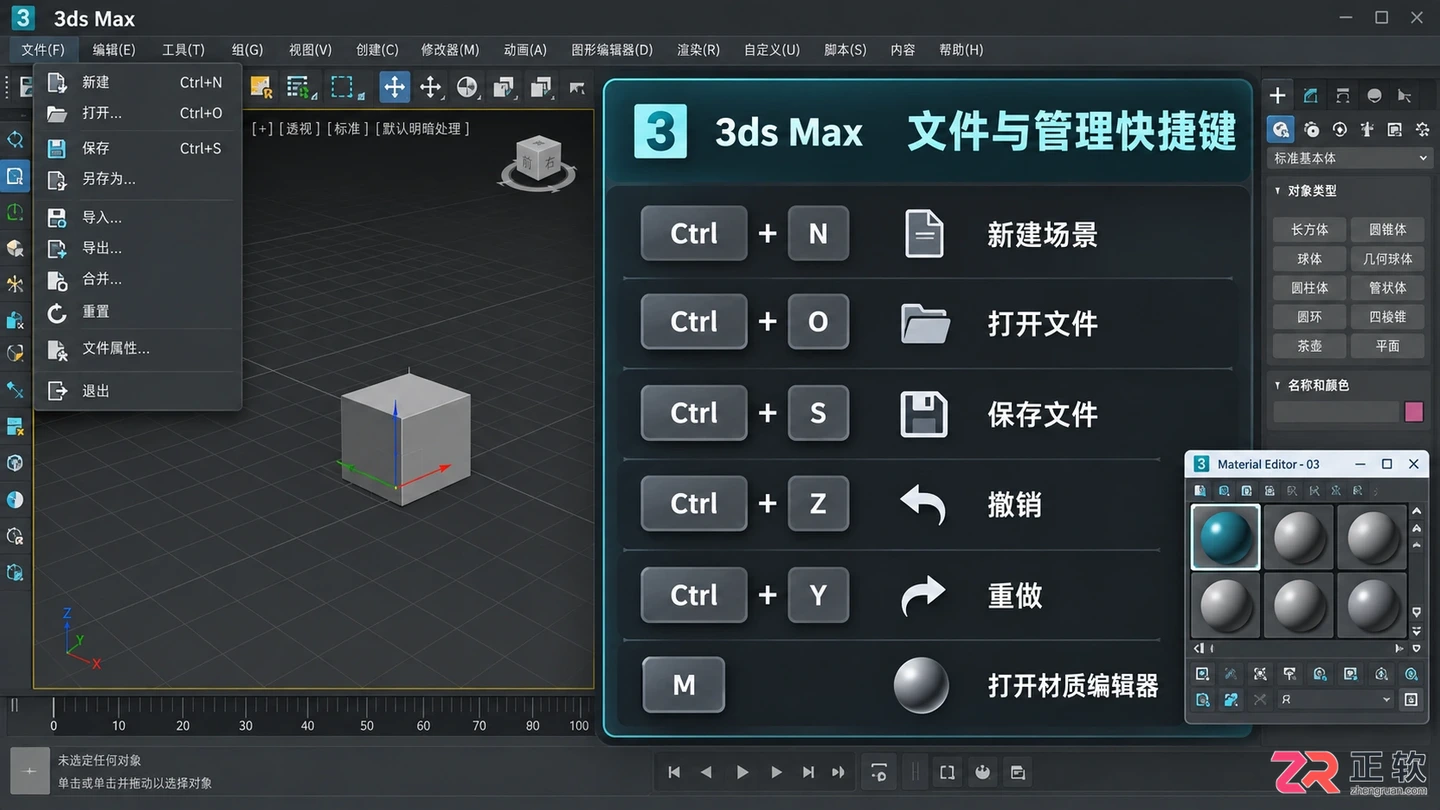
Task: Click the green rotate icon in left toolbar
Action: click(x=15, y=213)
